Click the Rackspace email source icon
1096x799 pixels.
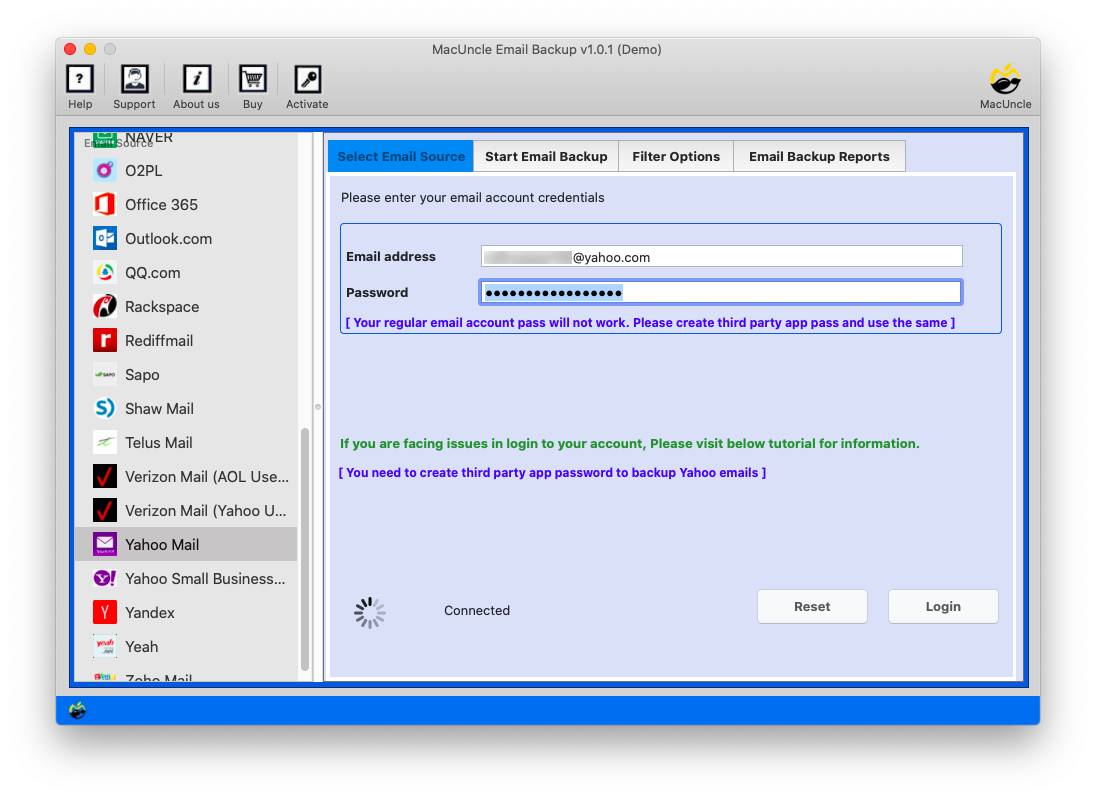click(105, 306)
